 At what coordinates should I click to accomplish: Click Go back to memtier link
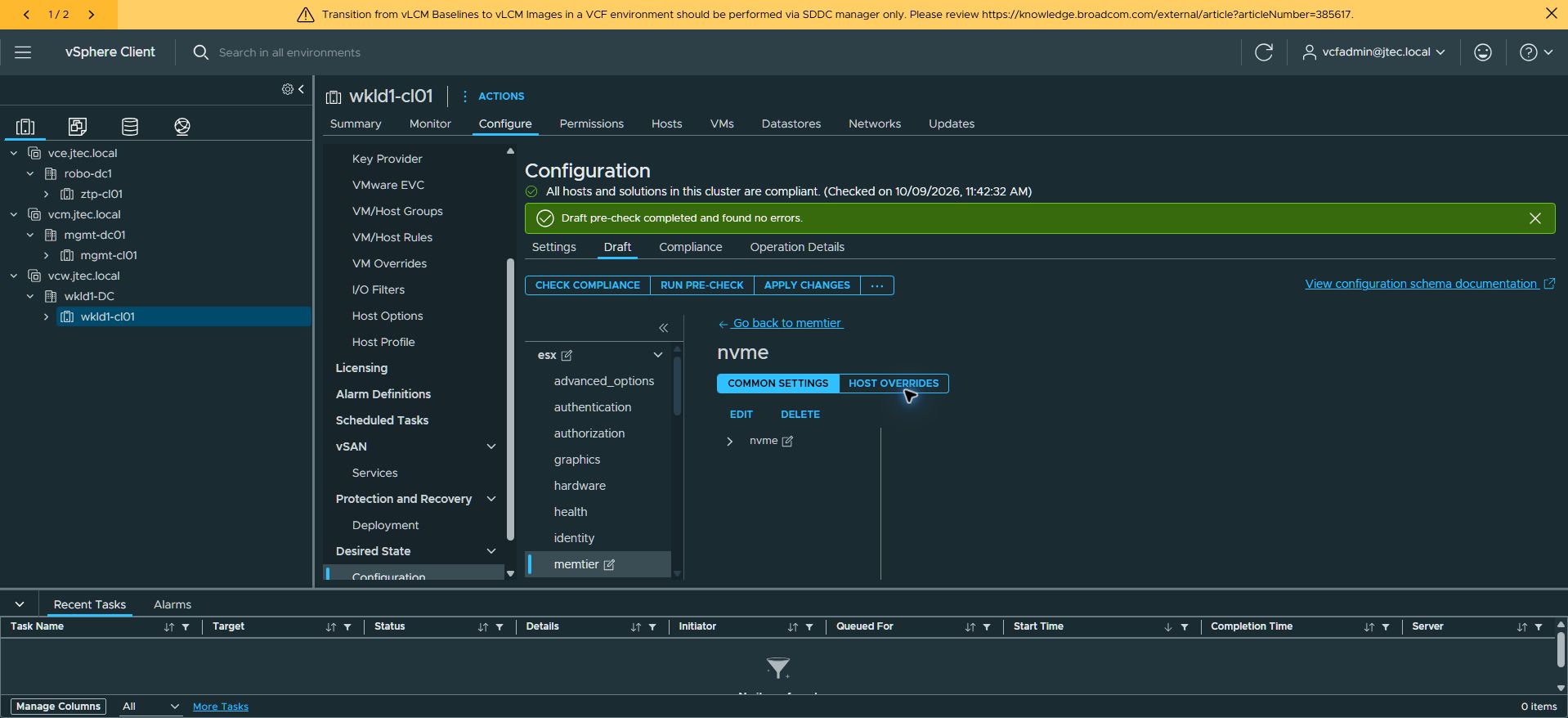click(x=781, y=323)
